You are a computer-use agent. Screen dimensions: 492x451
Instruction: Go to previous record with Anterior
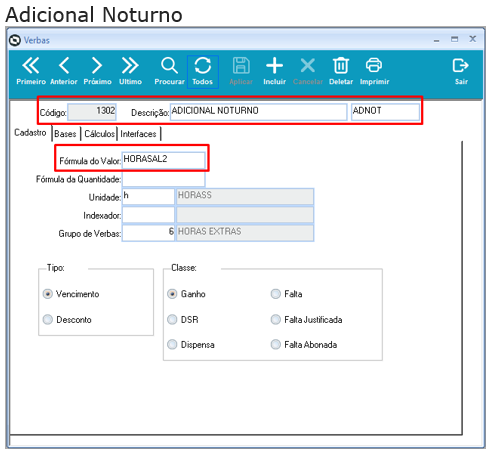point(64,71)
